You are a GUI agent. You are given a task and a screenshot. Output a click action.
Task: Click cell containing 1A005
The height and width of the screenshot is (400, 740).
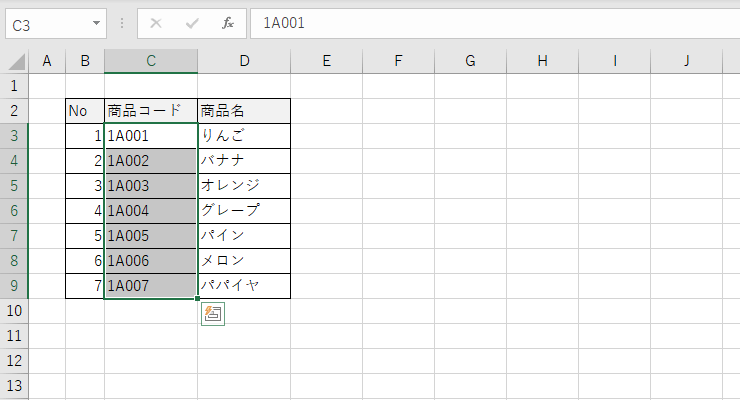pyautogui.click(x=151, y=236)
